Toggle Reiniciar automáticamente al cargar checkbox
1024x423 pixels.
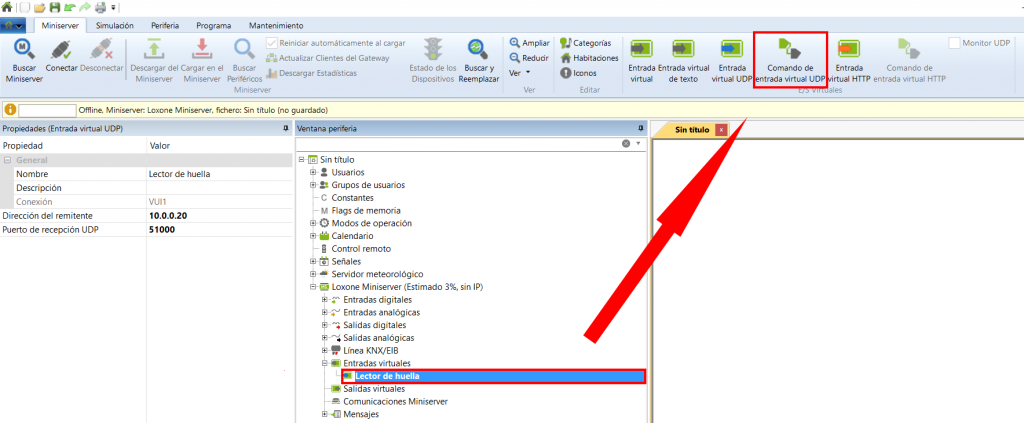point(272,43)
